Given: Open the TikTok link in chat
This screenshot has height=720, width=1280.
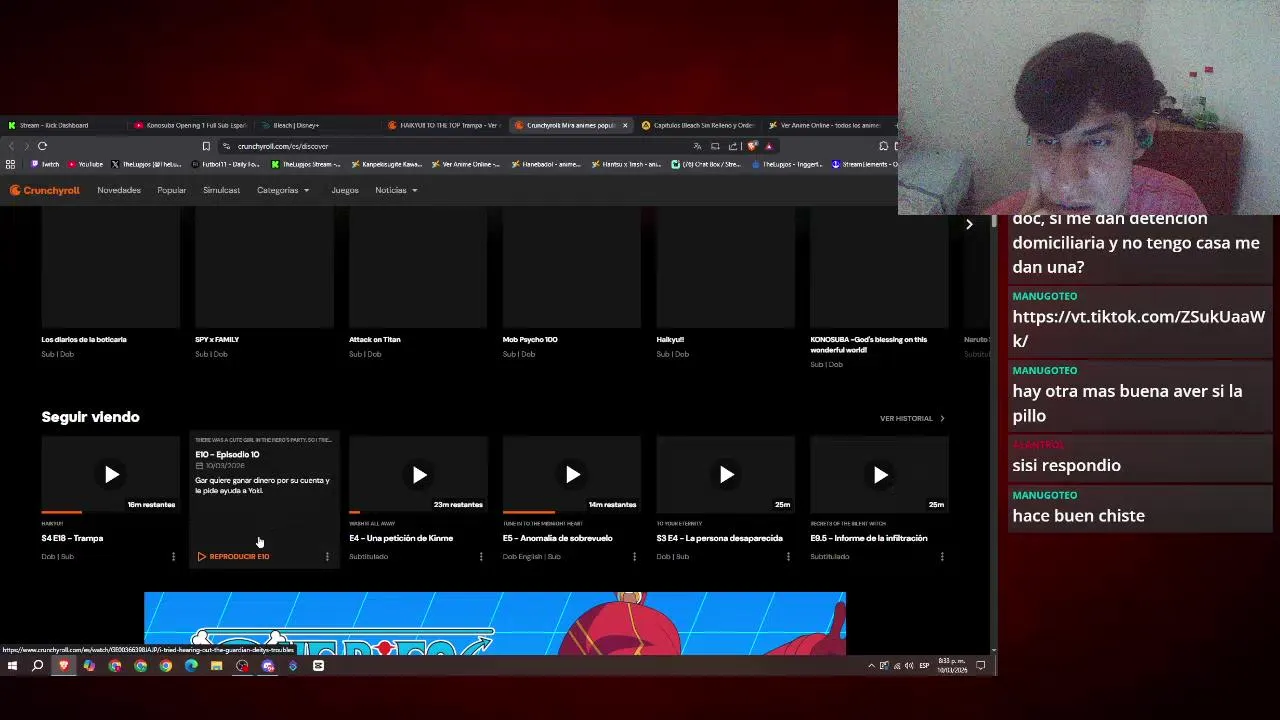Looking at the screenshot, I should (1138, 328).
